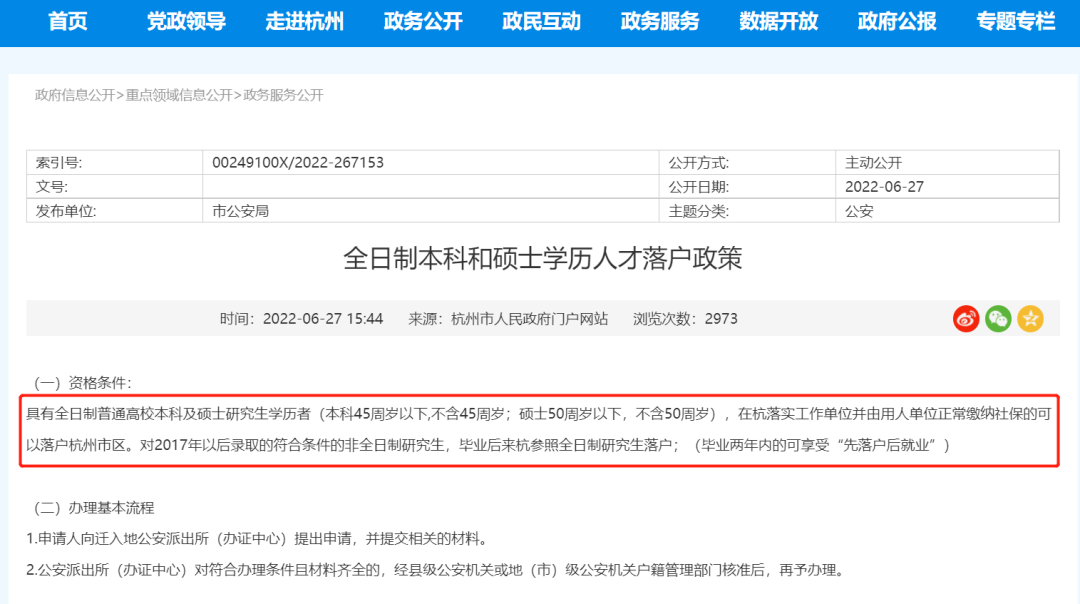This screenshot has width=1080, height=604.
Task: Click the source 杭州市人民政府门户网站 text
Action: pos(529,319)
